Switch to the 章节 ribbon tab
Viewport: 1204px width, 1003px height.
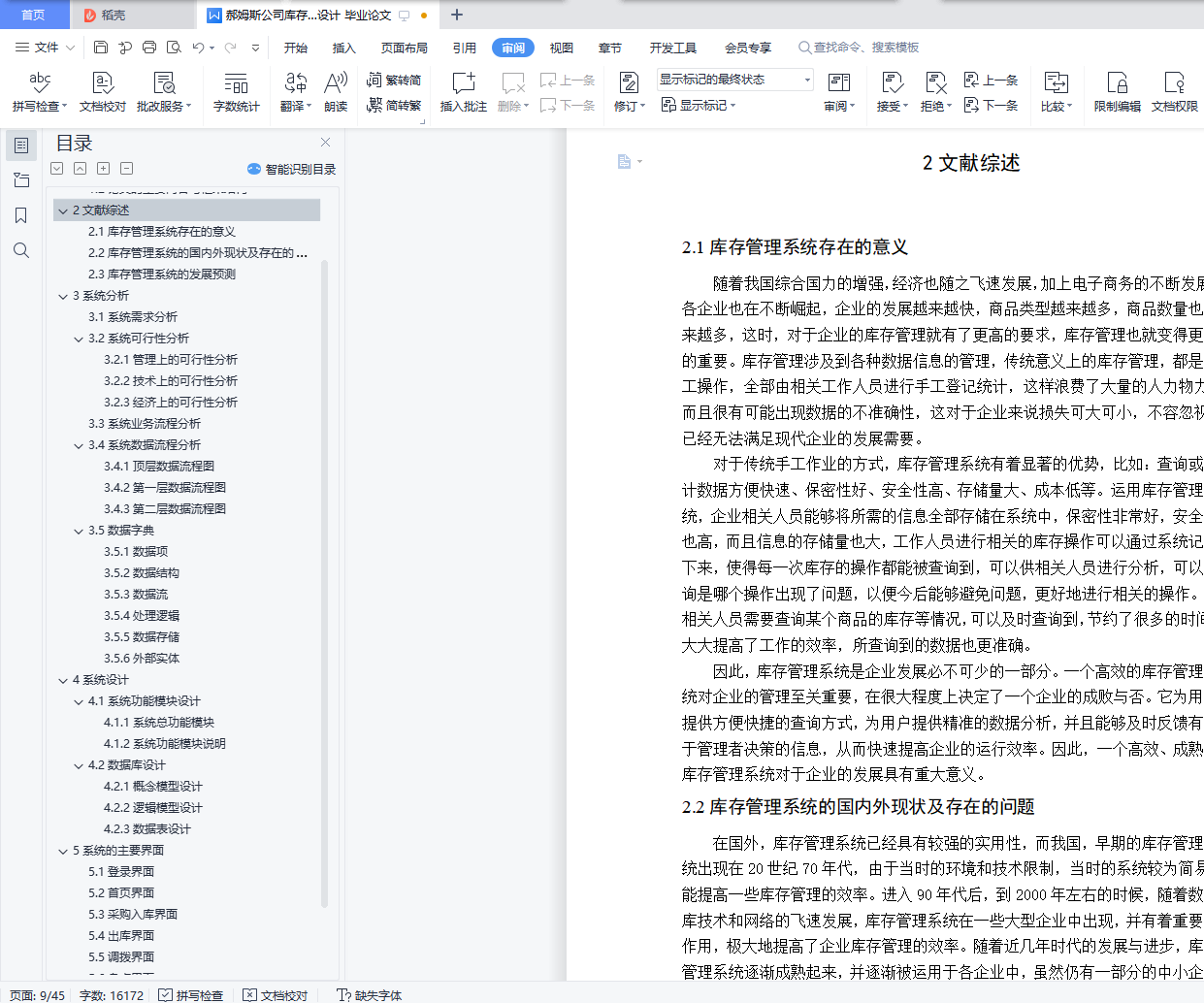point(610,48)
